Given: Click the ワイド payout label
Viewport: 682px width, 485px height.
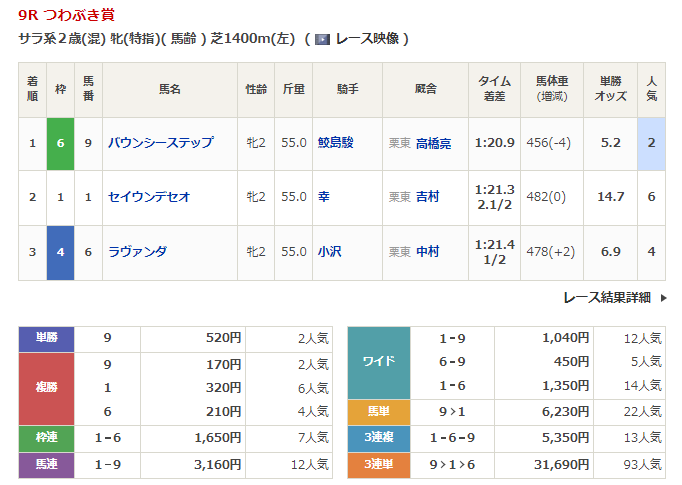Looking at the screenshot, I should pos(377,362).
